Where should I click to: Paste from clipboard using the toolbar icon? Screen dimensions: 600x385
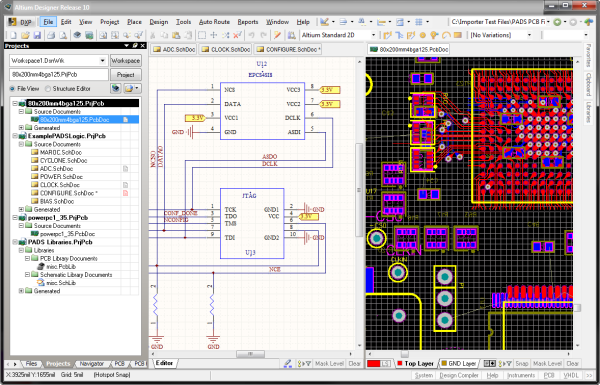[x=176, y=35]
